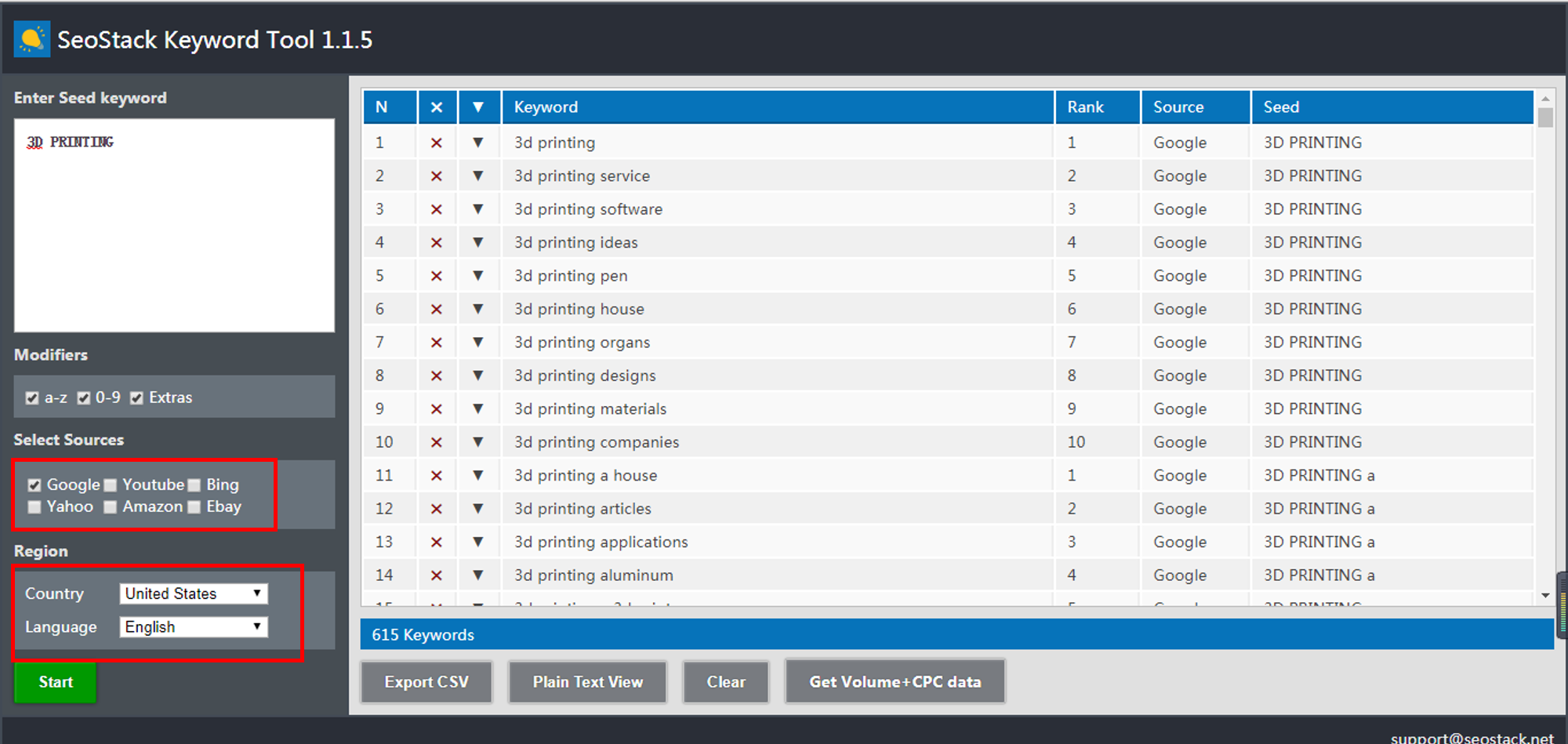Delete the '3d printing pen' row with X
This screenshot has height=744, width=1568.
[x=437, y=276]
